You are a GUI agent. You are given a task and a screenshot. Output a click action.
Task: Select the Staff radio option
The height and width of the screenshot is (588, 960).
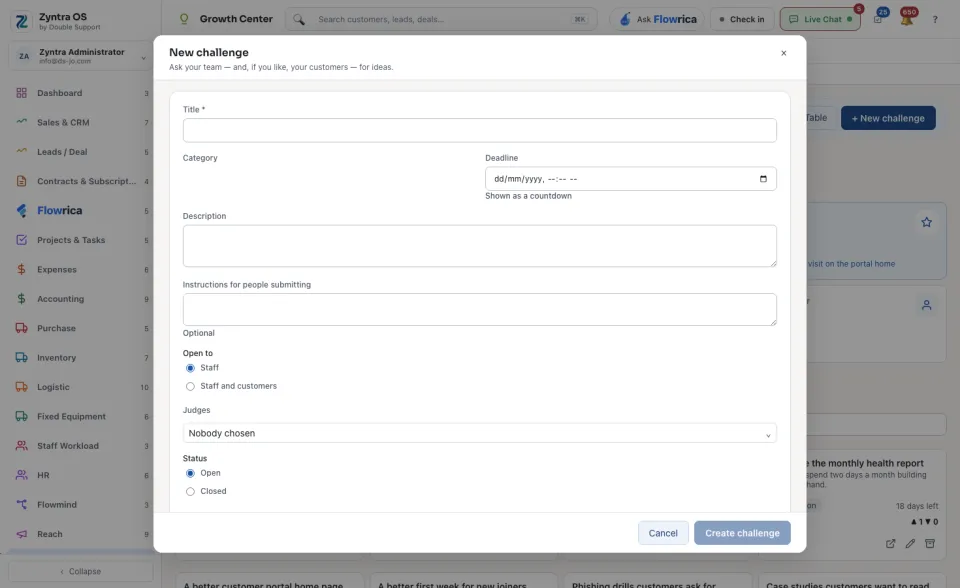point(190,368)
